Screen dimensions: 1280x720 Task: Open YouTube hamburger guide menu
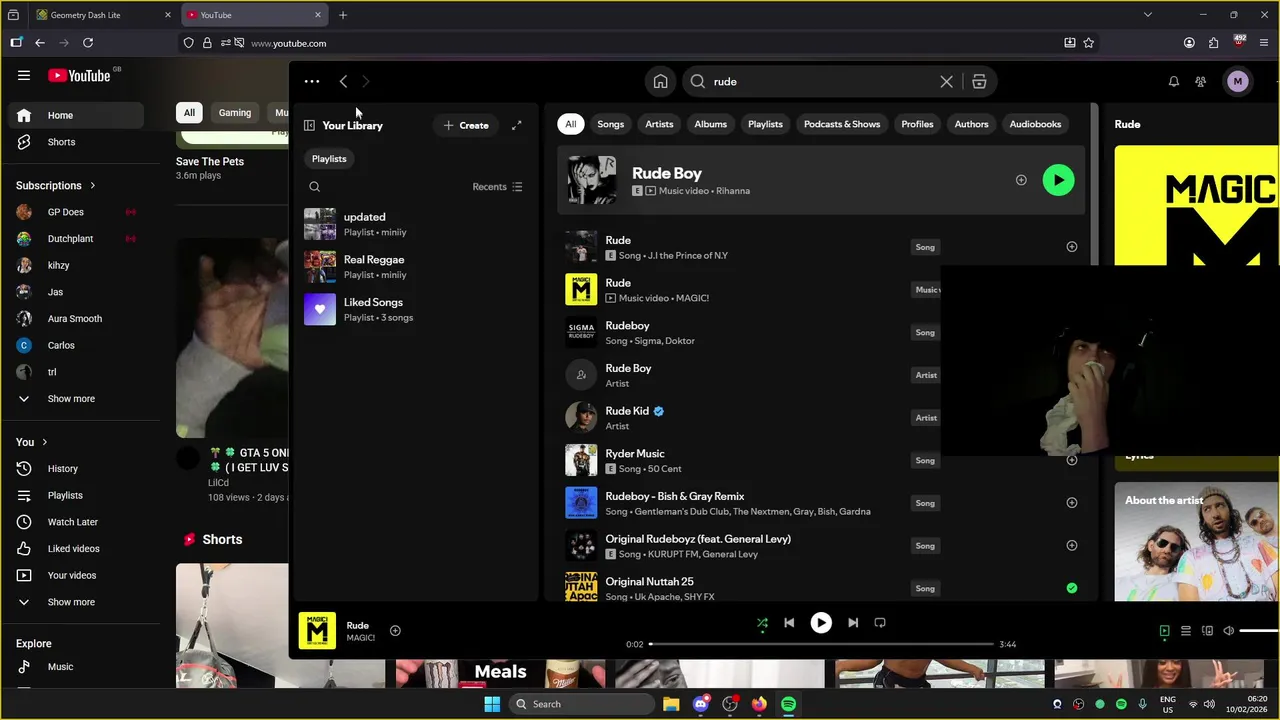[x=24, y=75]
